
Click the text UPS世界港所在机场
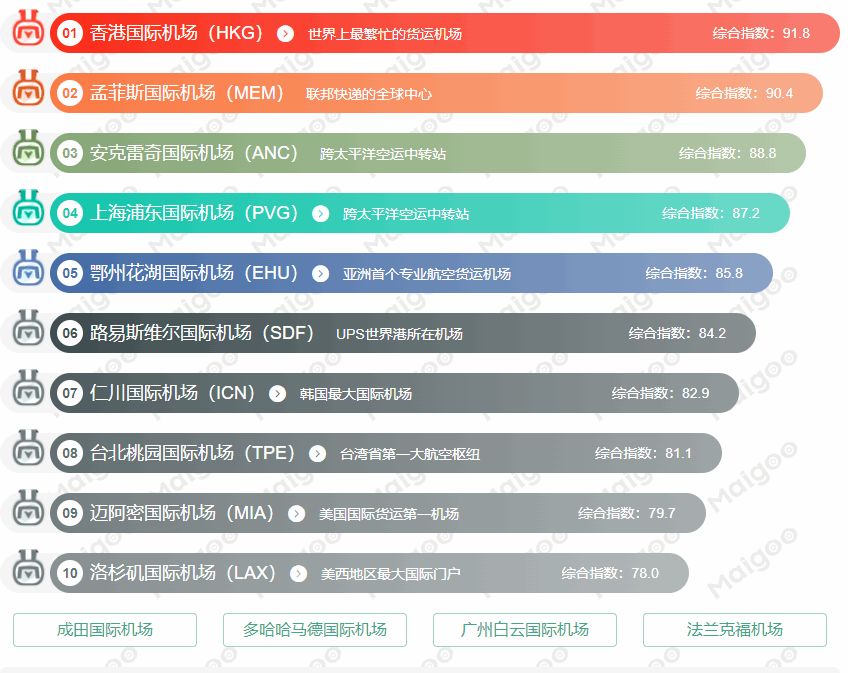[399, 334]
